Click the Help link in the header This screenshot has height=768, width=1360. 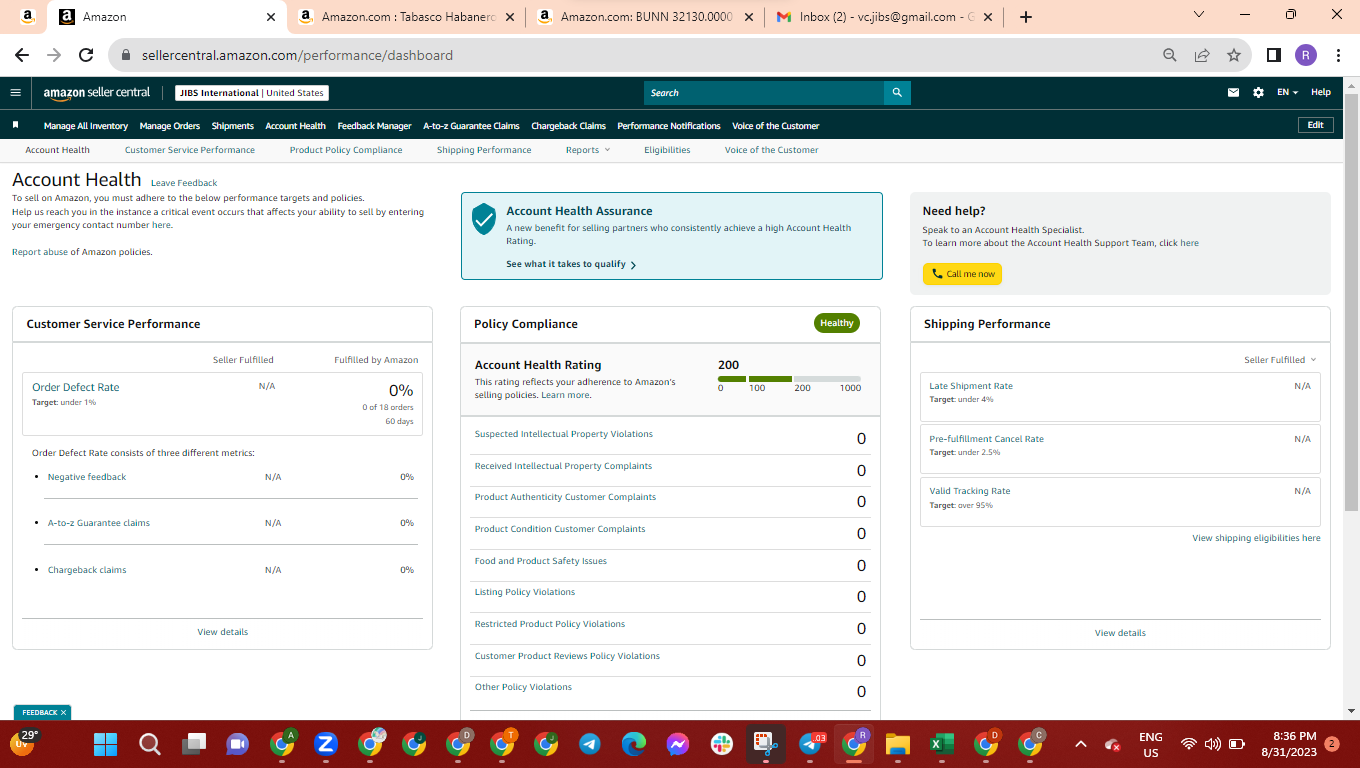1321,92
